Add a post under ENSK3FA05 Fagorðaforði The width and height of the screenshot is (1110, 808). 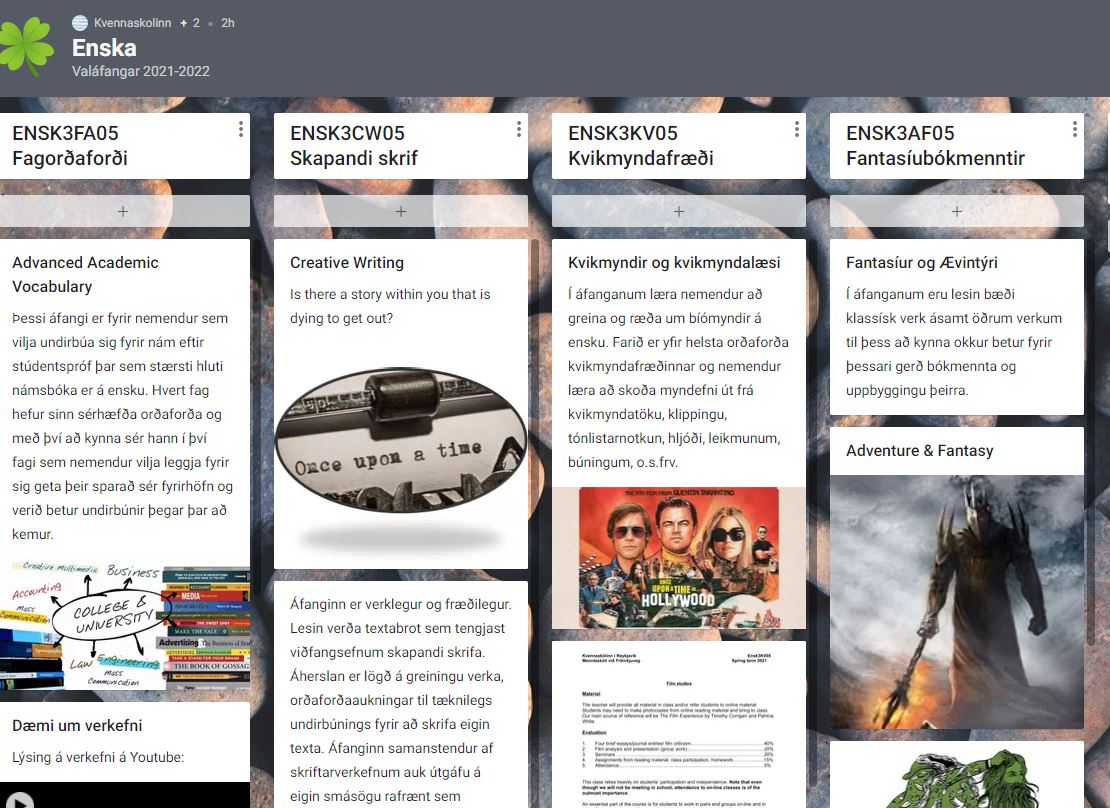[x=123, y=211]
